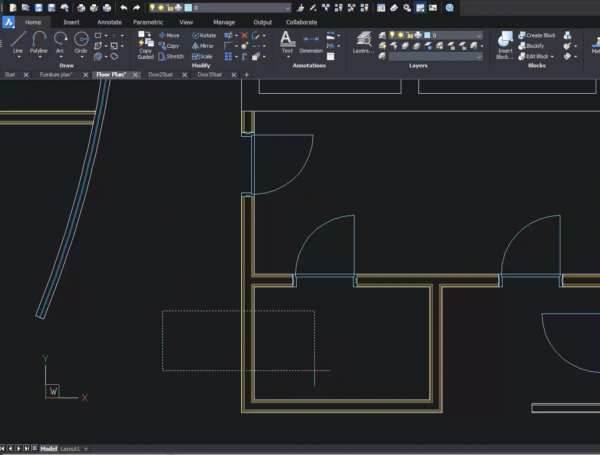Screen dimensions: 600x455
Task: Click the Mirror button in Modify panel
Action: coord(202,46)
